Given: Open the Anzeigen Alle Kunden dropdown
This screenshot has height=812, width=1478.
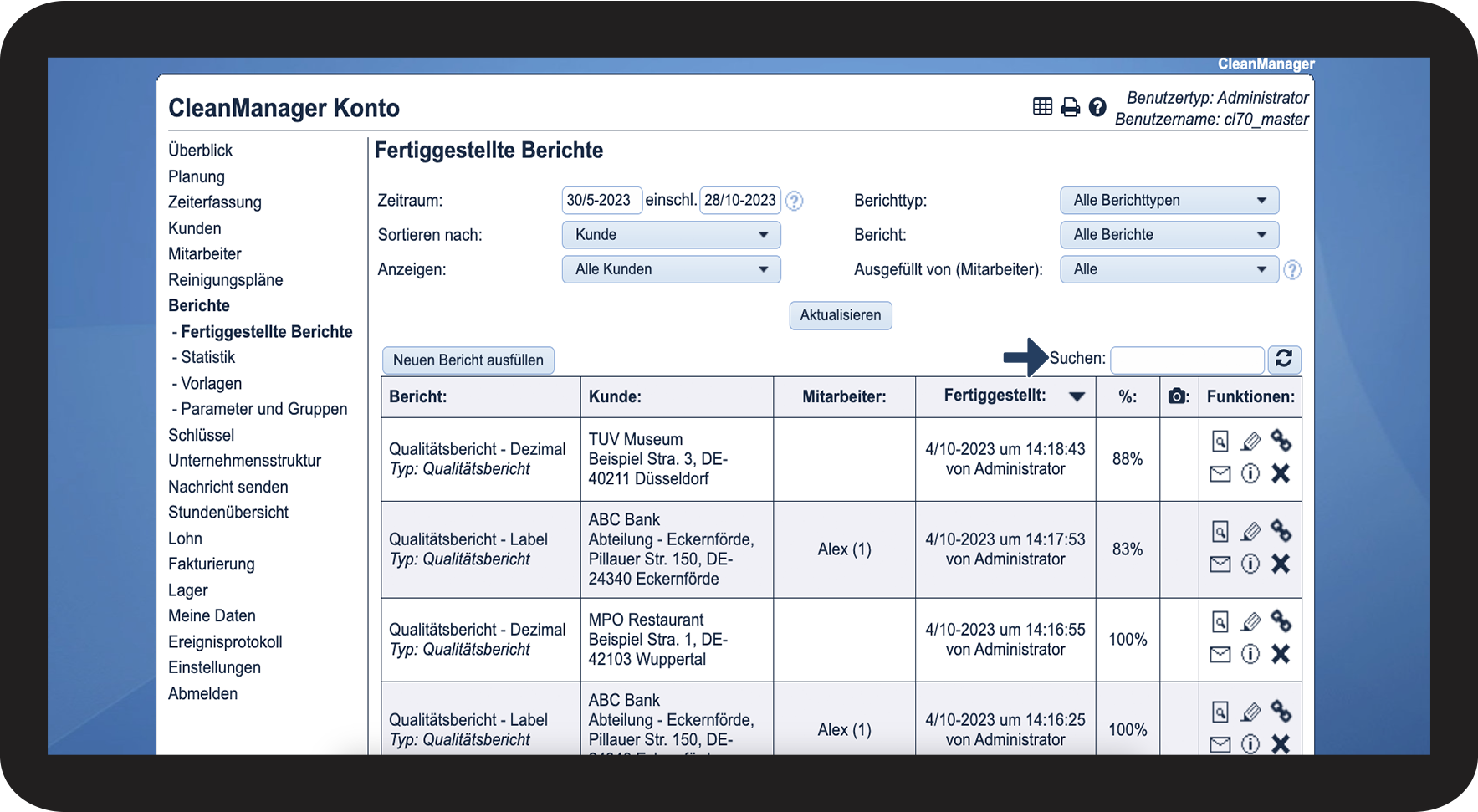Looking at the screenshot, I should tap(672, 269).
